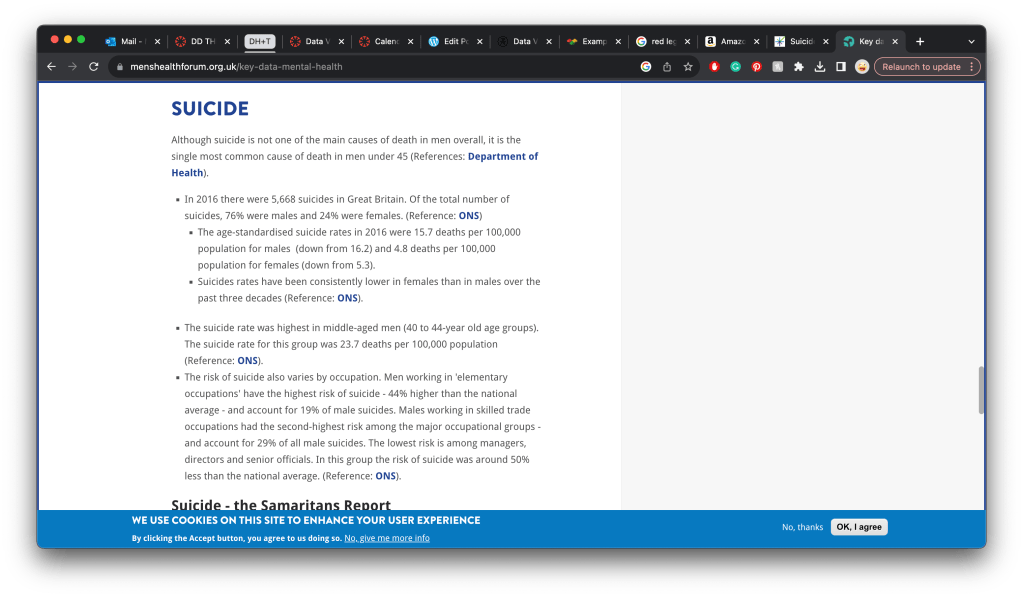
Task: Open the Department of Health reference link
Action: coord(502,157)
